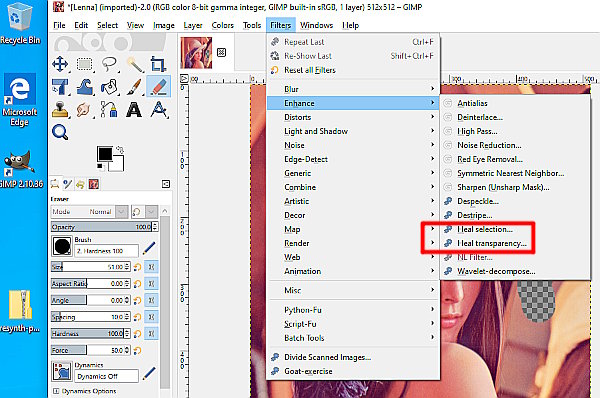Close the Lenna image tab
Viewport: 600px width, 398px height.
coord(221,52)
